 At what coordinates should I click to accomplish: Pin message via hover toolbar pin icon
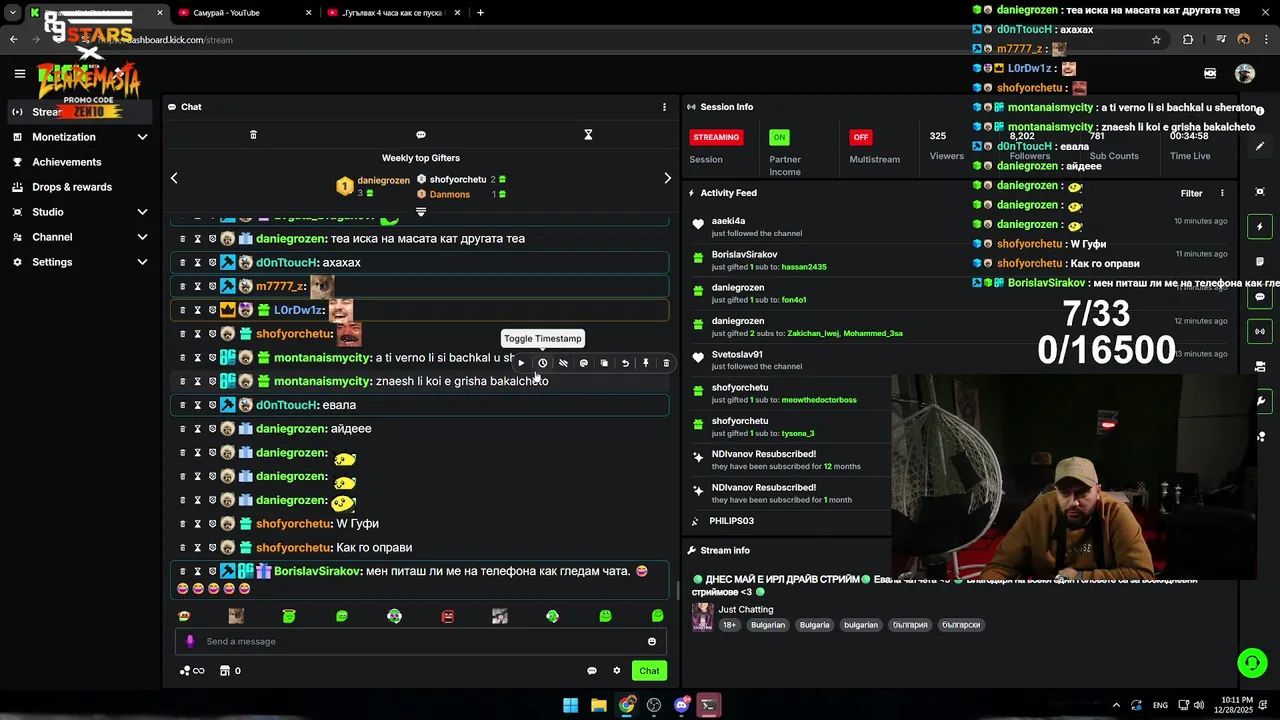[646, 363]
